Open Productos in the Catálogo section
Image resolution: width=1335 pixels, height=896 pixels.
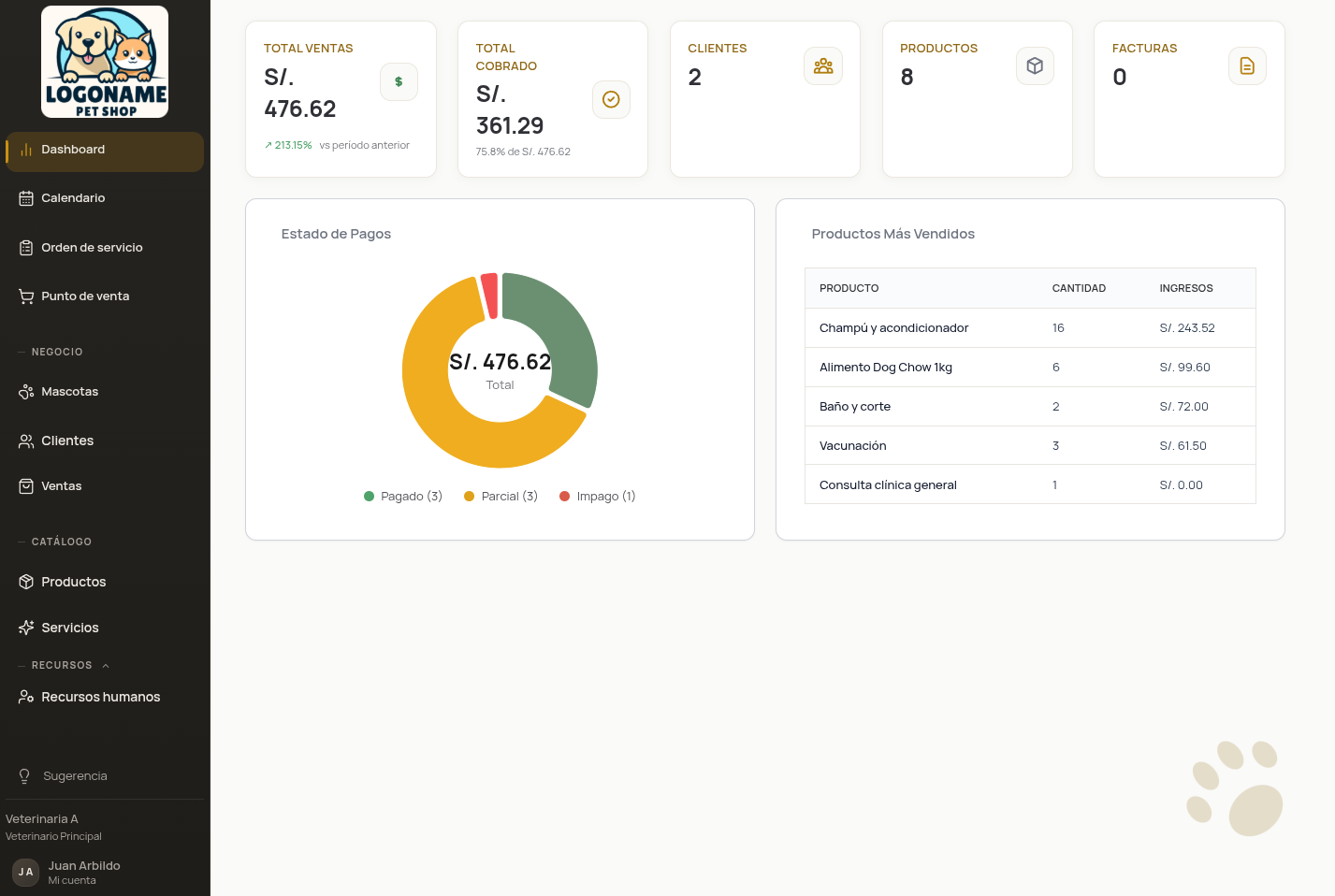click(x=105, y=582)
